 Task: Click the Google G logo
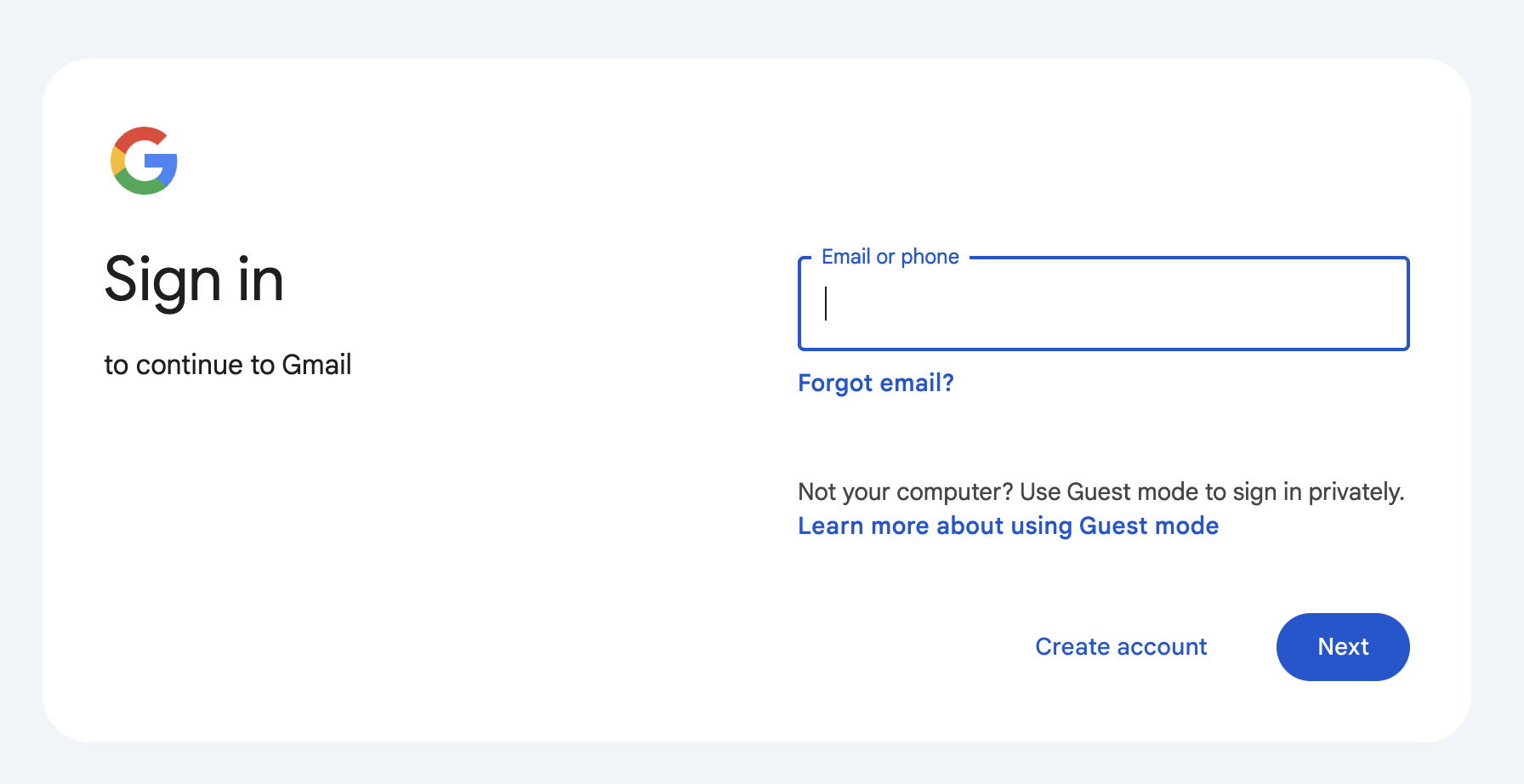tap(144, 161)
